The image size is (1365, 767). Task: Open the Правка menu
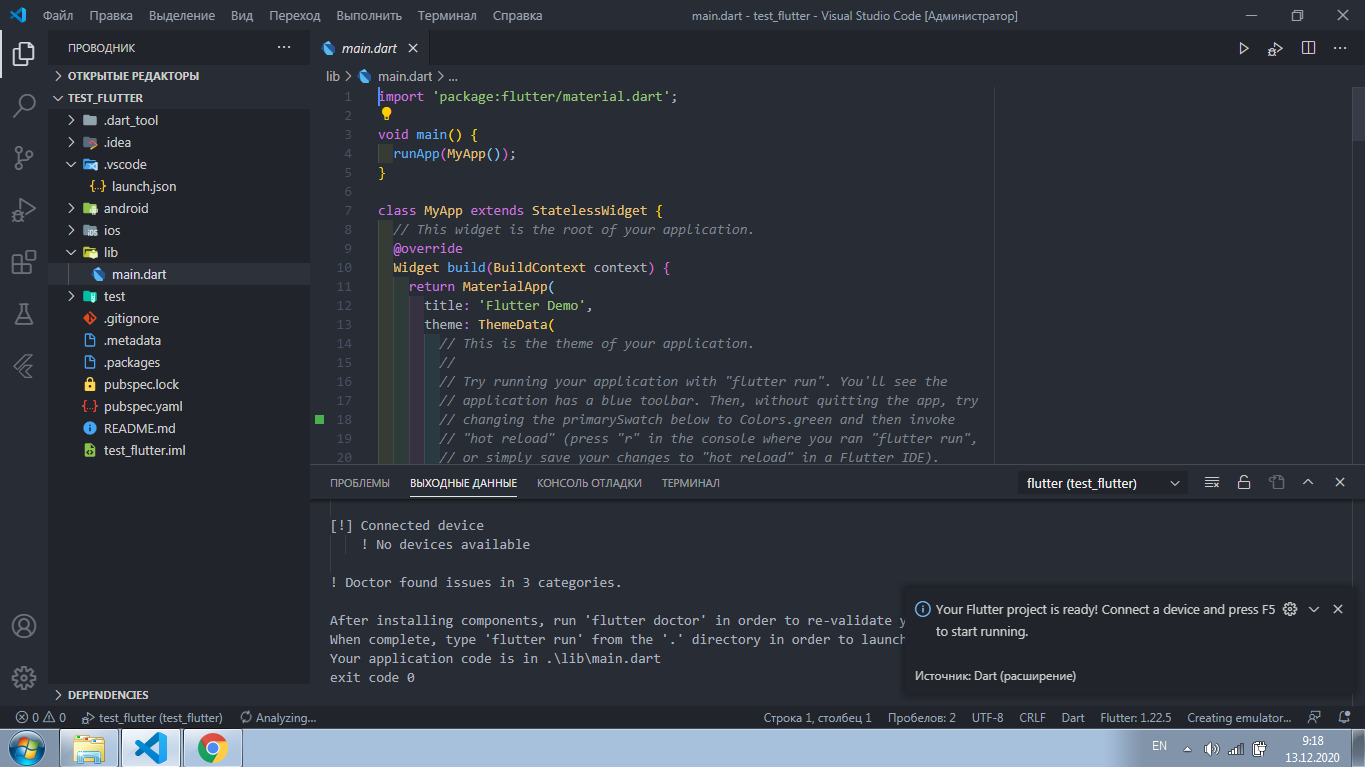point(110,16)
